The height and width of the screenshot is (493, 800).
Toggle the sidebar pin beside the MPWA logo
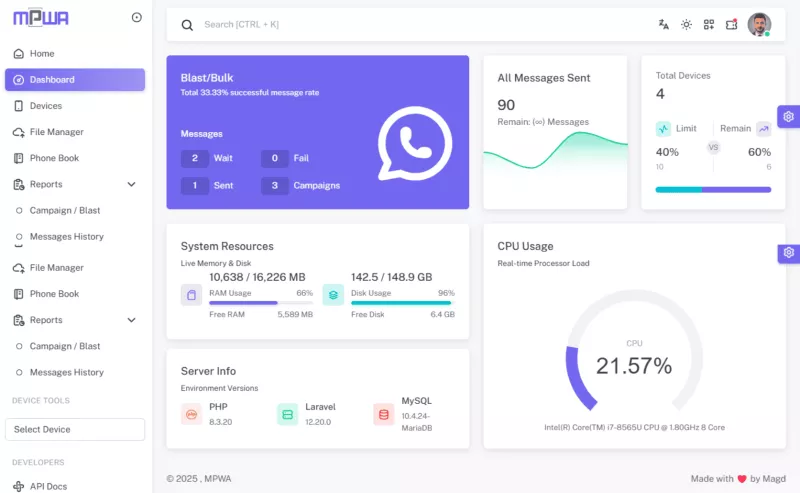pos(137,17)
